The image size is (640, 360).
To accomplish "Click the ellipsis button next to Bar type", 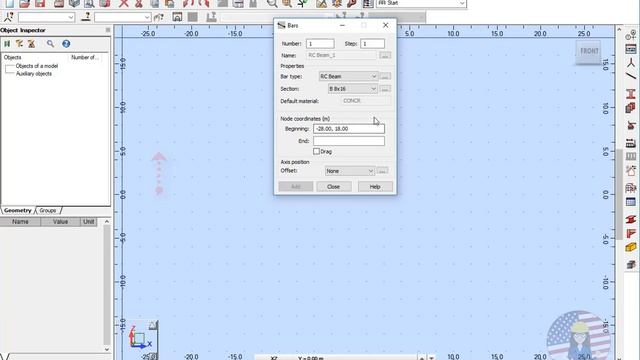I will pyautogui.click(x=385, y=76).
